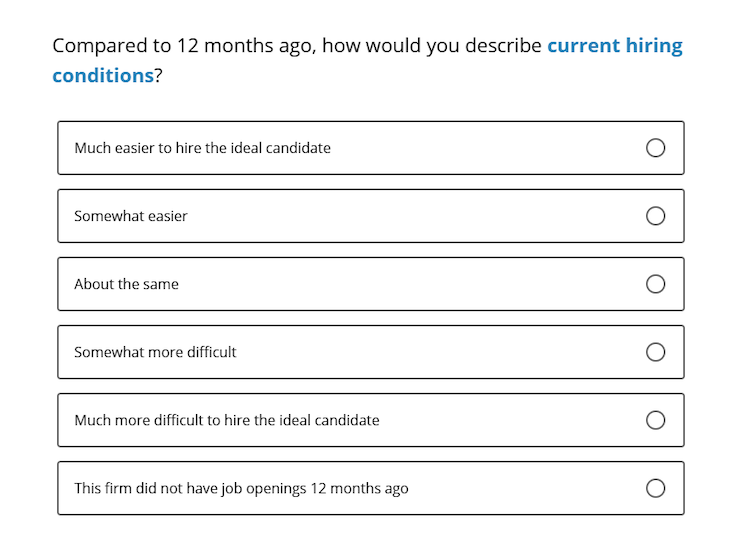The width and height of the screenshot is (735, 552).
Task: Click the 'Somewhat more difficult' label text
Action: tap(155, 352)
